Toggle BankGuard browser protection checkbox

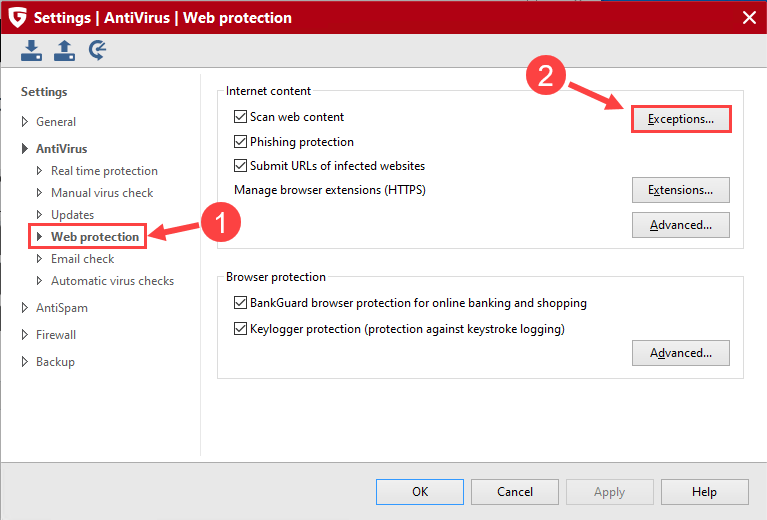click(240, 303)
